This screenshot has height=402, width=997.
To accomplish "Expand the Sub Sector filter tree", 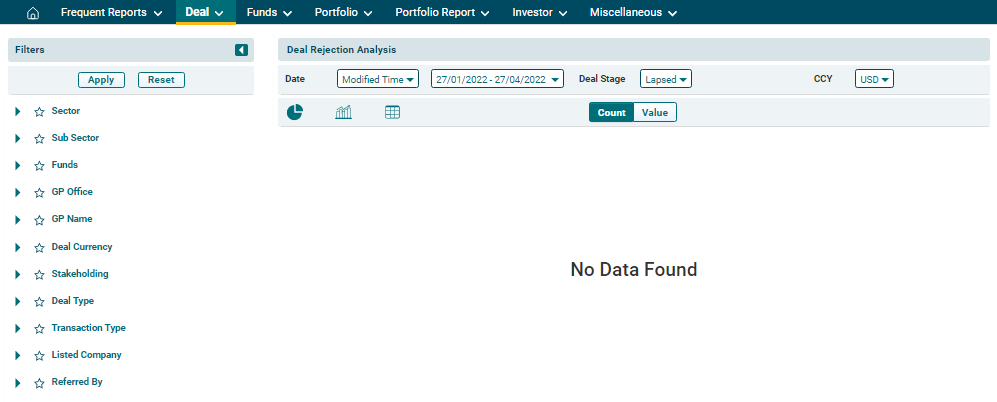I will (x=18, y=139).
